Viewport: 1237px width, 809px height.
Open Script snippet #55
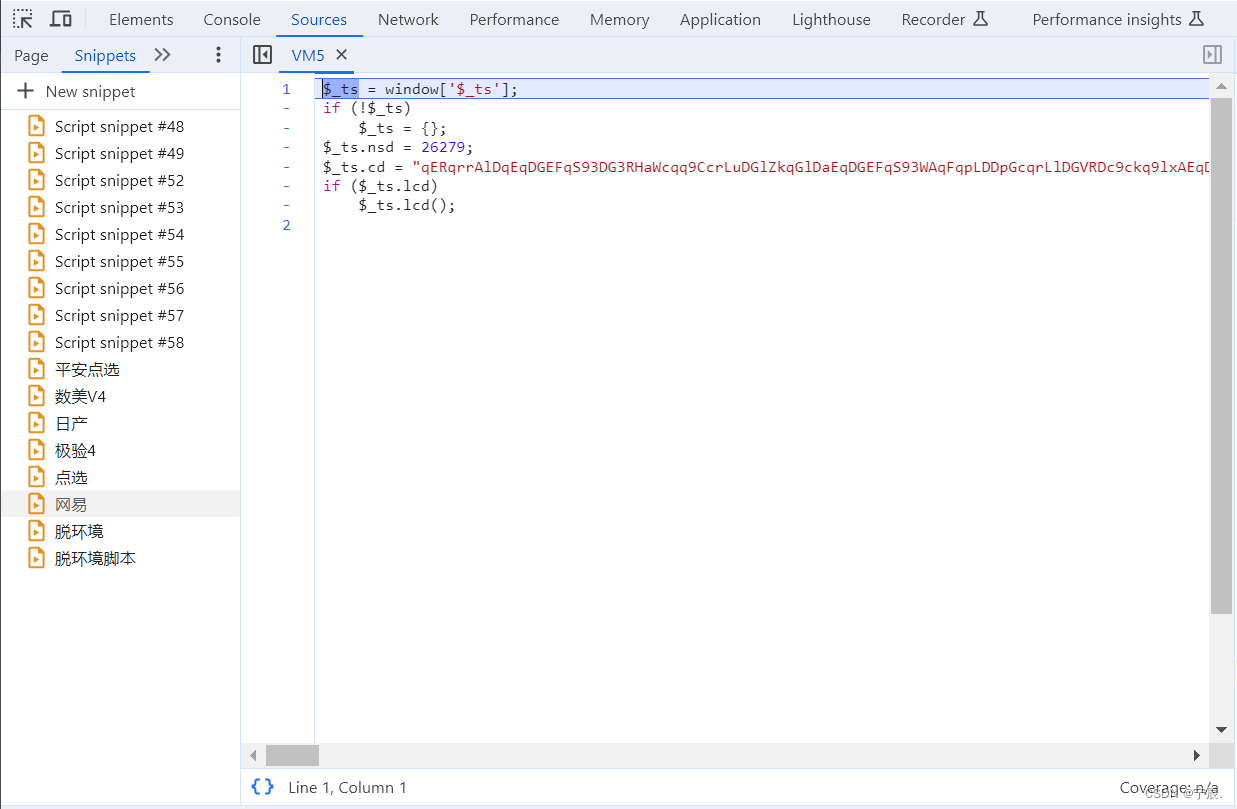tap(119, 261)
